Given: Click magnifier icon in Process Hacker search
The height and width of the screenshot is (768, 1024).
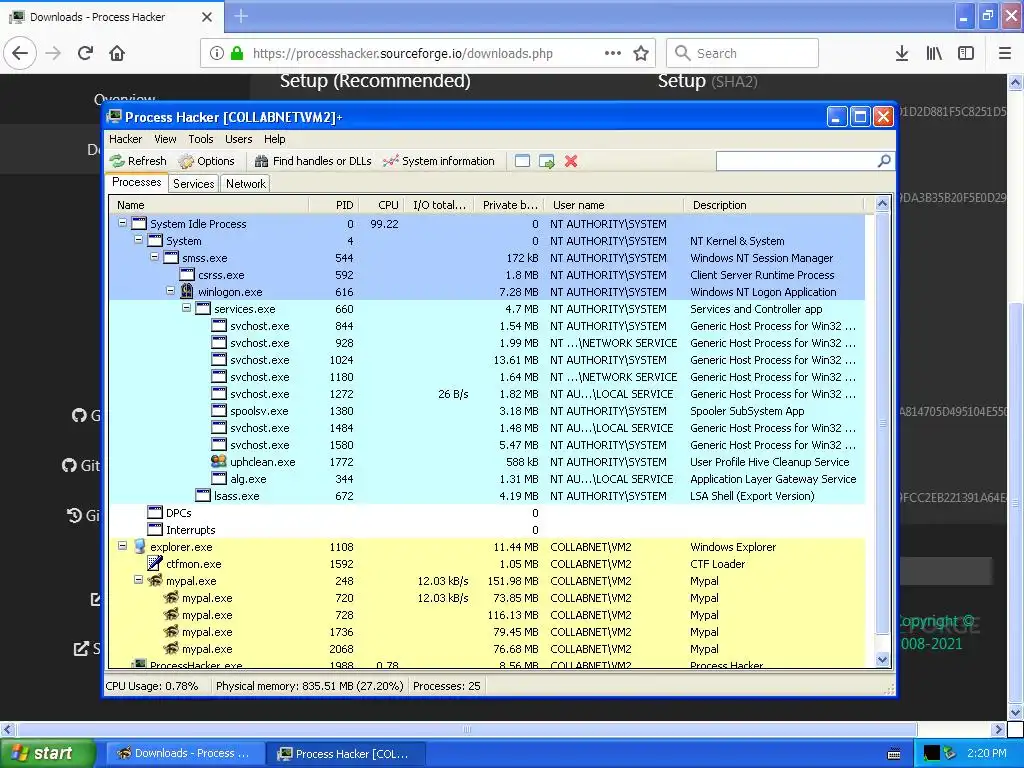Looking at the screenshot, I should (x=884, y=161).
